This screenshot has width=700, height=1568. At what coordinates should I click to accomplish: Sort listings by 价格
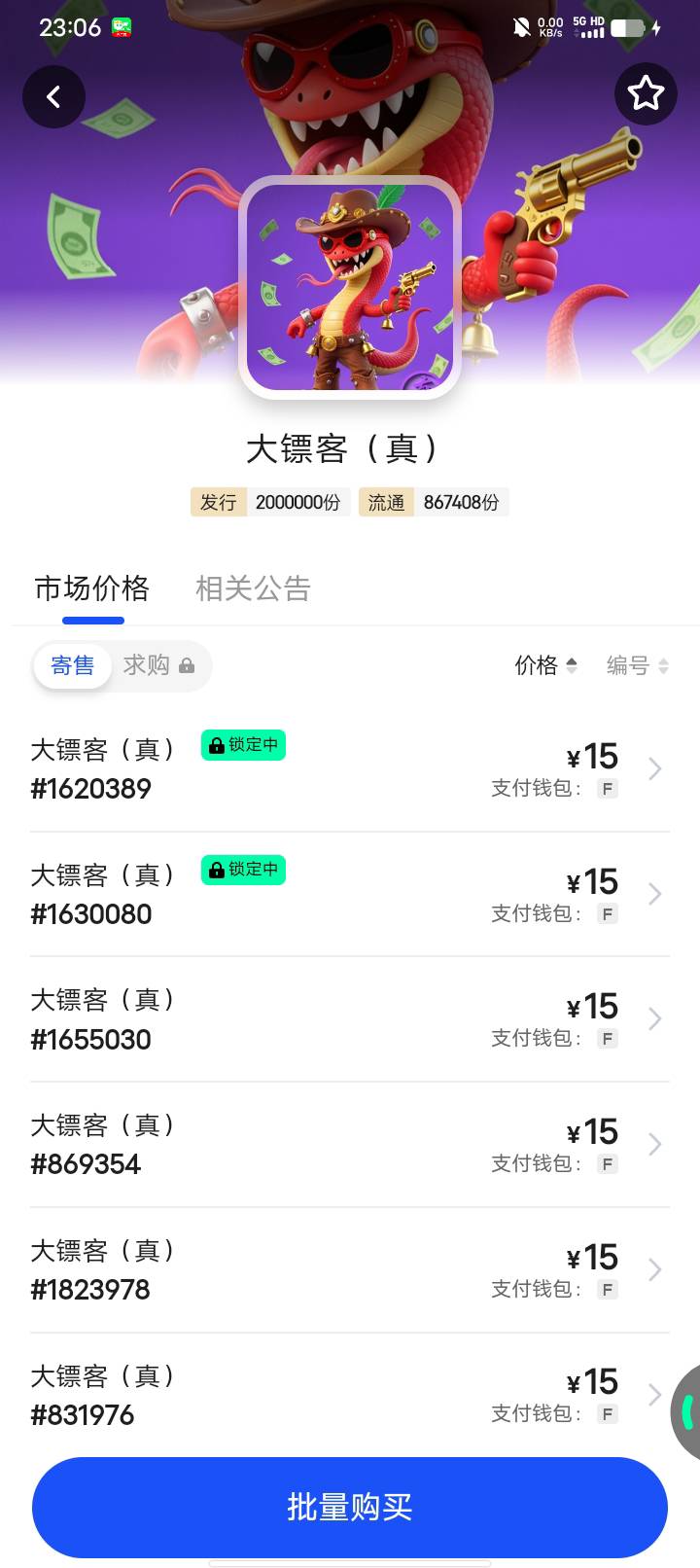pos(545,665)
